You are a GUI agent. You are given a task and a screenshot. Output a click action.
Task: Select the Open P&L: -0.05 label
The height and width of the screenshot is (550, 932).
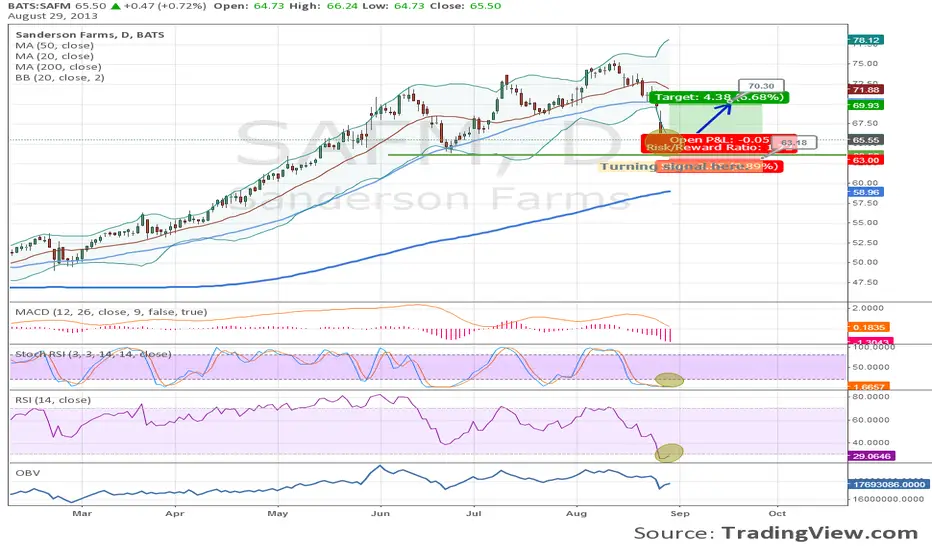click(720, 140)
